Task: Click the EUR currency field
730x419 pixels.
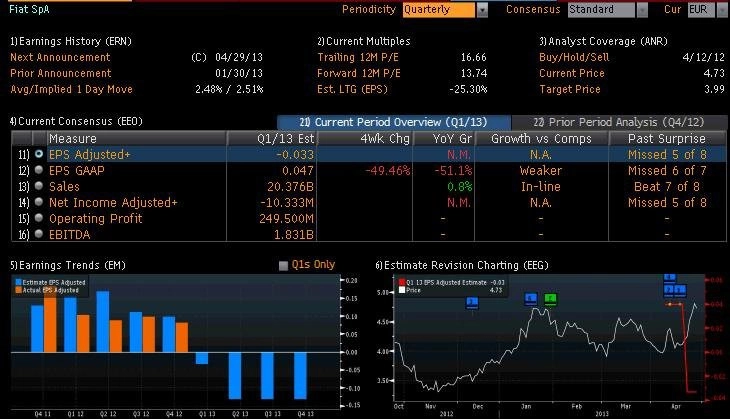Action: [701, 10]
